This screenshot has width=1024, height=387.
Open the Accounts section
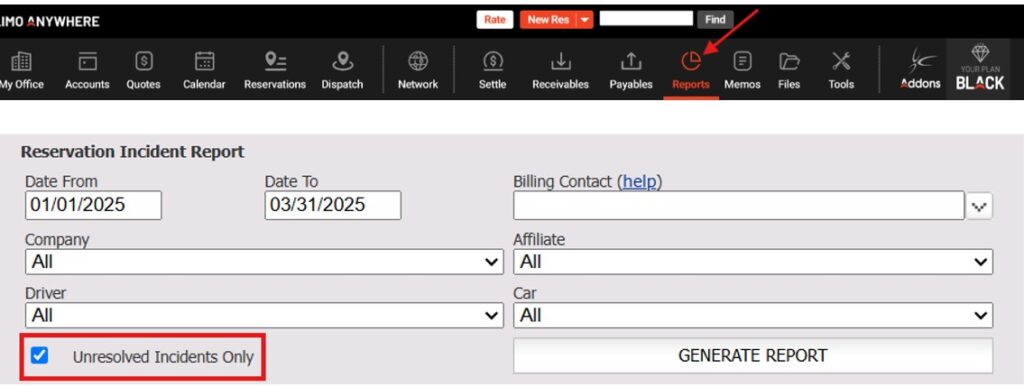tap(87, 70)
